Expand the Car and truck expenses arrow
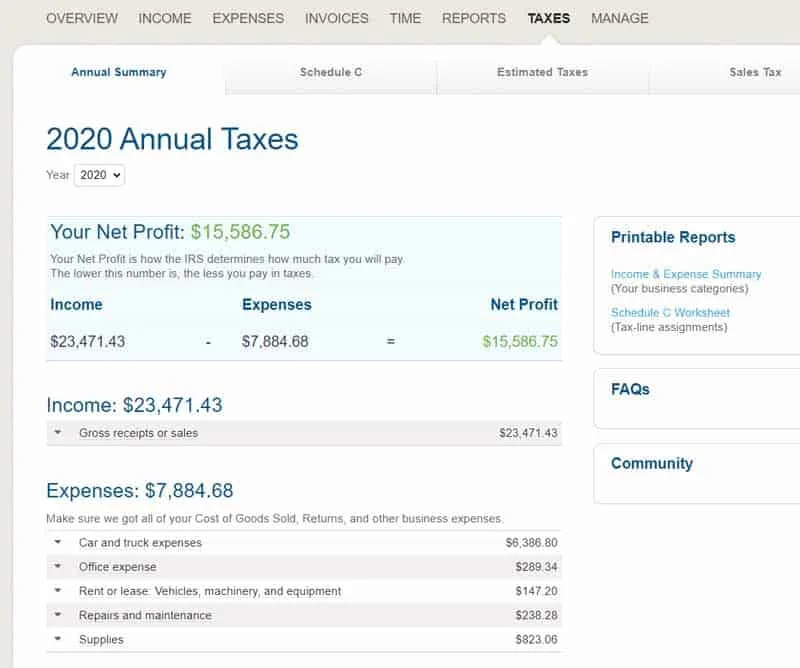 [58, 543]
